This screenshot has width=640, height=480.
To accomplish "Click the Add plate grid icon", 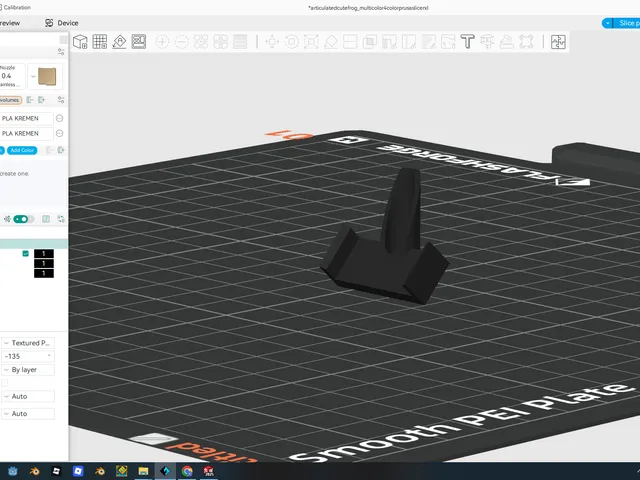I will (x=100, y=42).
